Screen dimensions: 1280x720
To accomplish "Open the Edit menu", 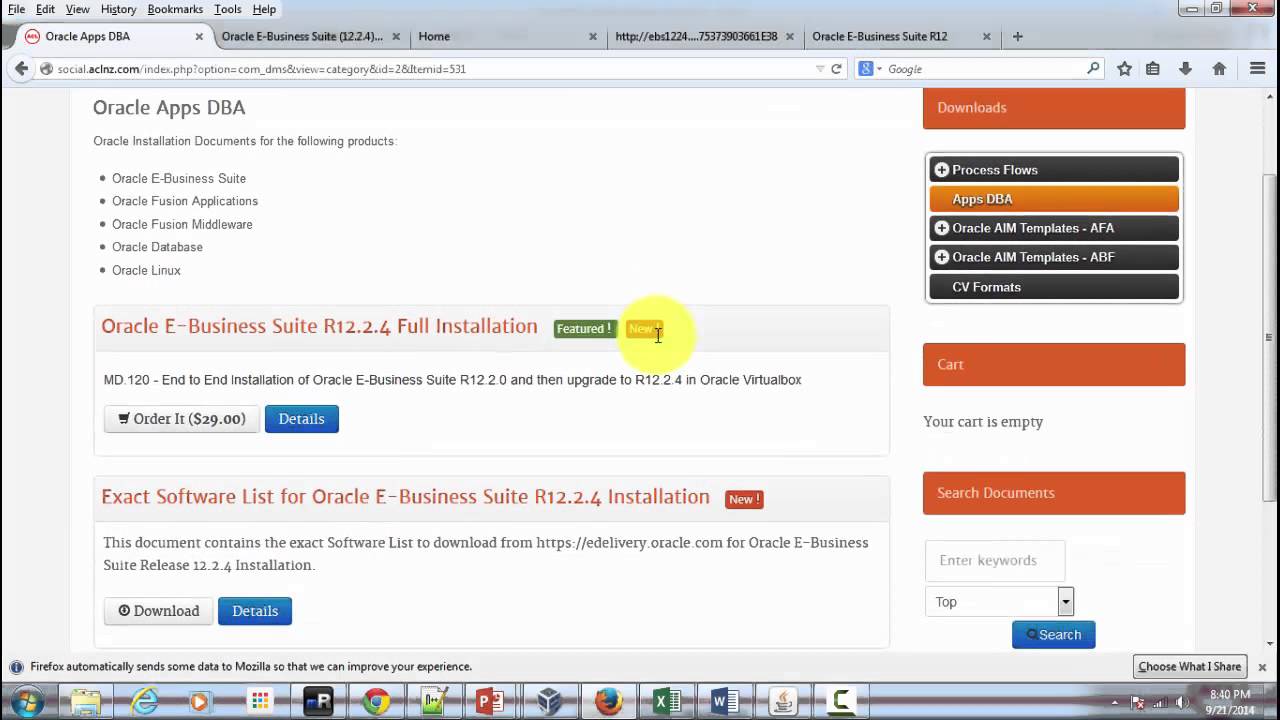I will (46, 9).
